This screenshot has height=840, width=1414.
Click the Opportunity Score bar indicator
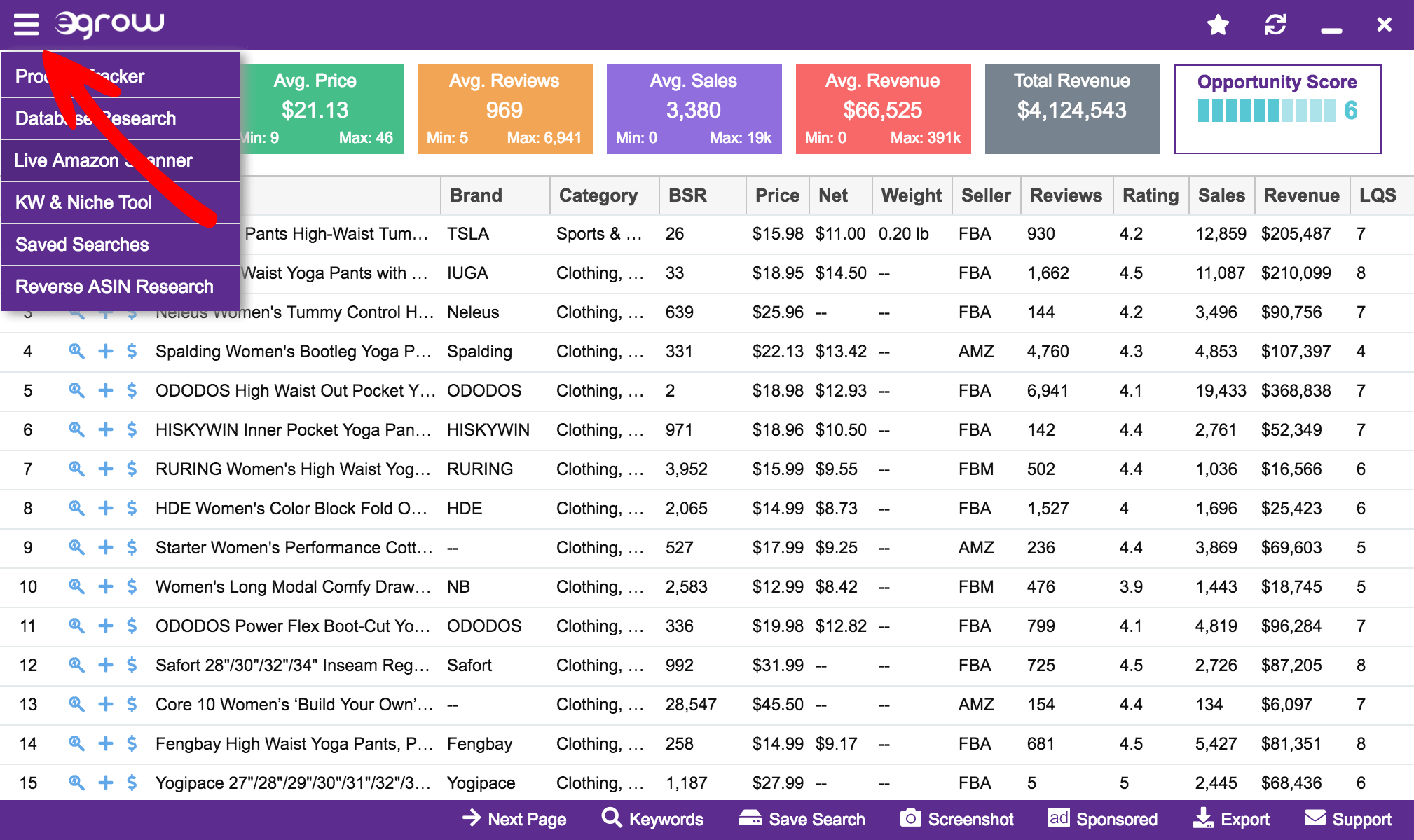(x=1266, y=111)
